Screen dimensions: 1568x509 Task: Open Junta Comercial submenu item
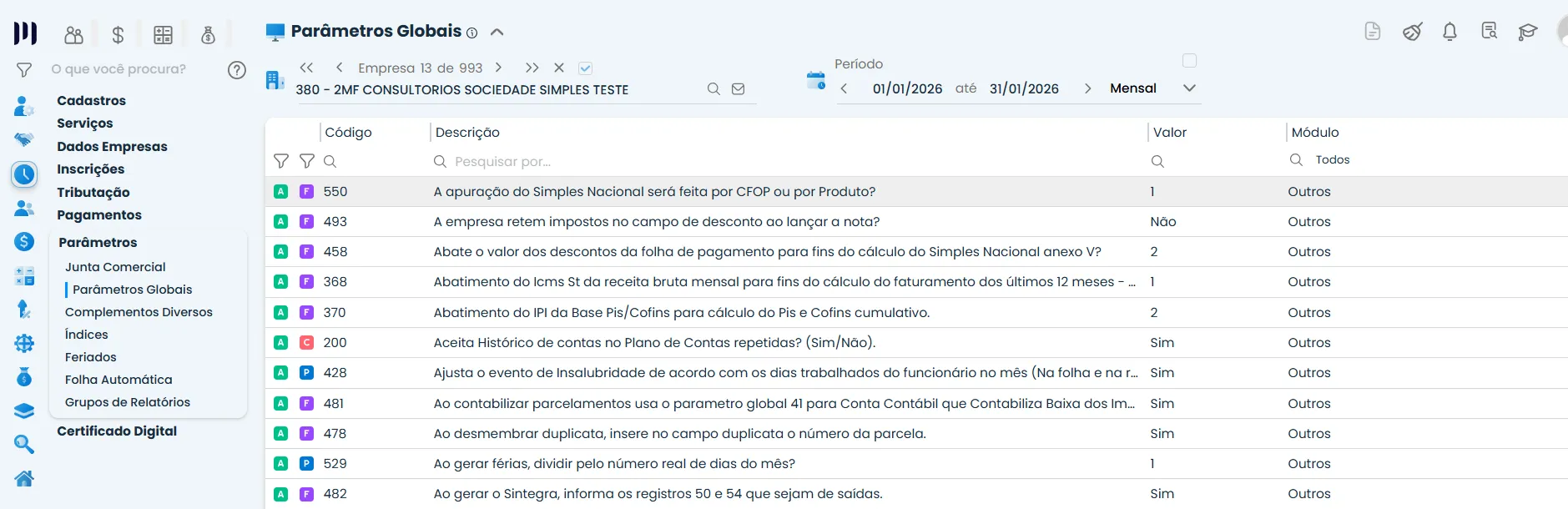115,267
